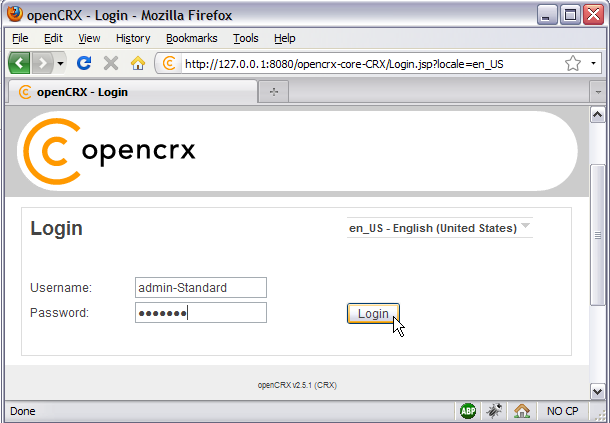Click the Username: label
610x423 pixels.
[61, 288]
